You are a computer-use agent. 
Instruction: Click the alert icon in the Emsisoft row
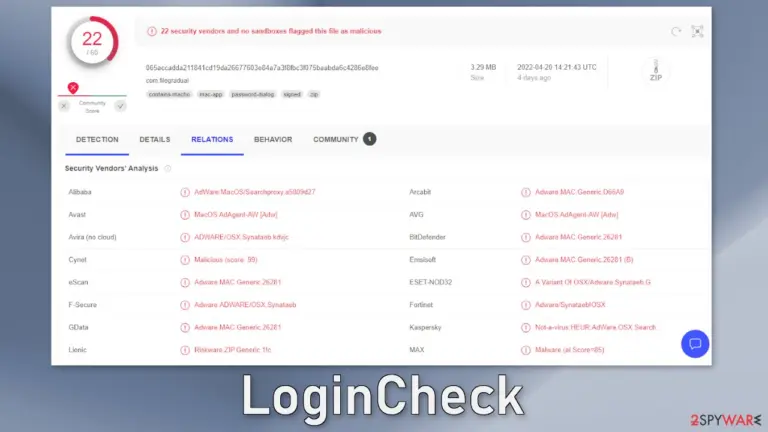pyautogui.click(x=526, y=260)
